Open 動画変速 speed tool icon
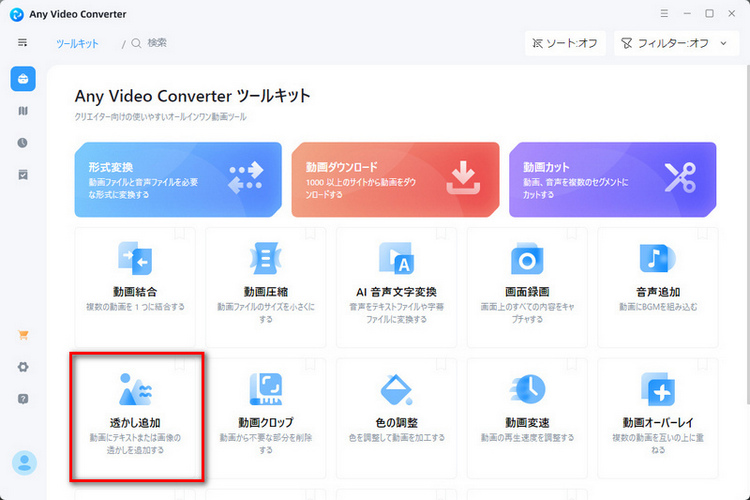This screenshot has width=750, height=500. pyautogui.click(x=527, y=389)
